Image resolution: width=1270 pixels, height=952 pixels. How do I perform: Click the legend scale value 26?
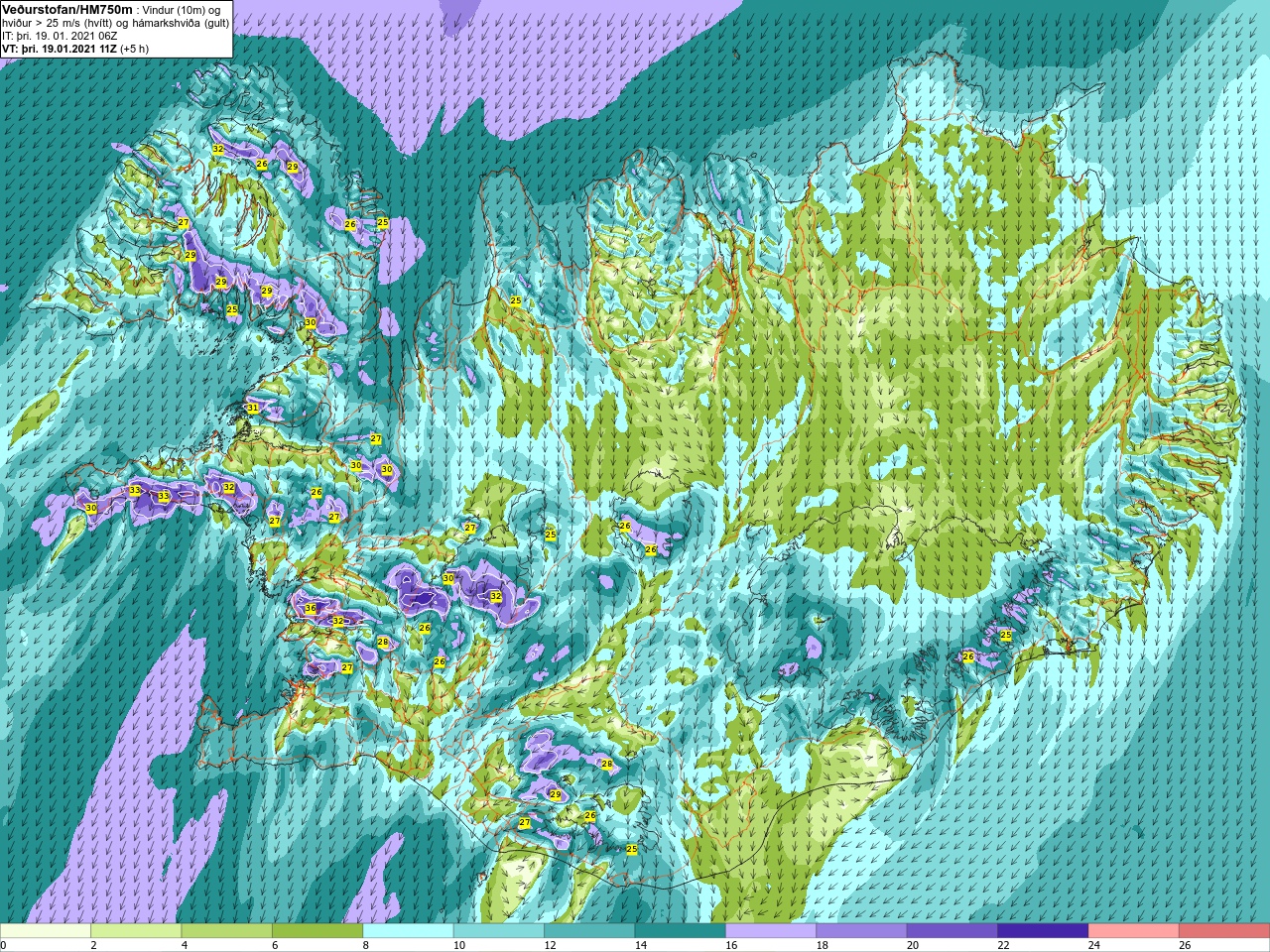click(1185, 946)
